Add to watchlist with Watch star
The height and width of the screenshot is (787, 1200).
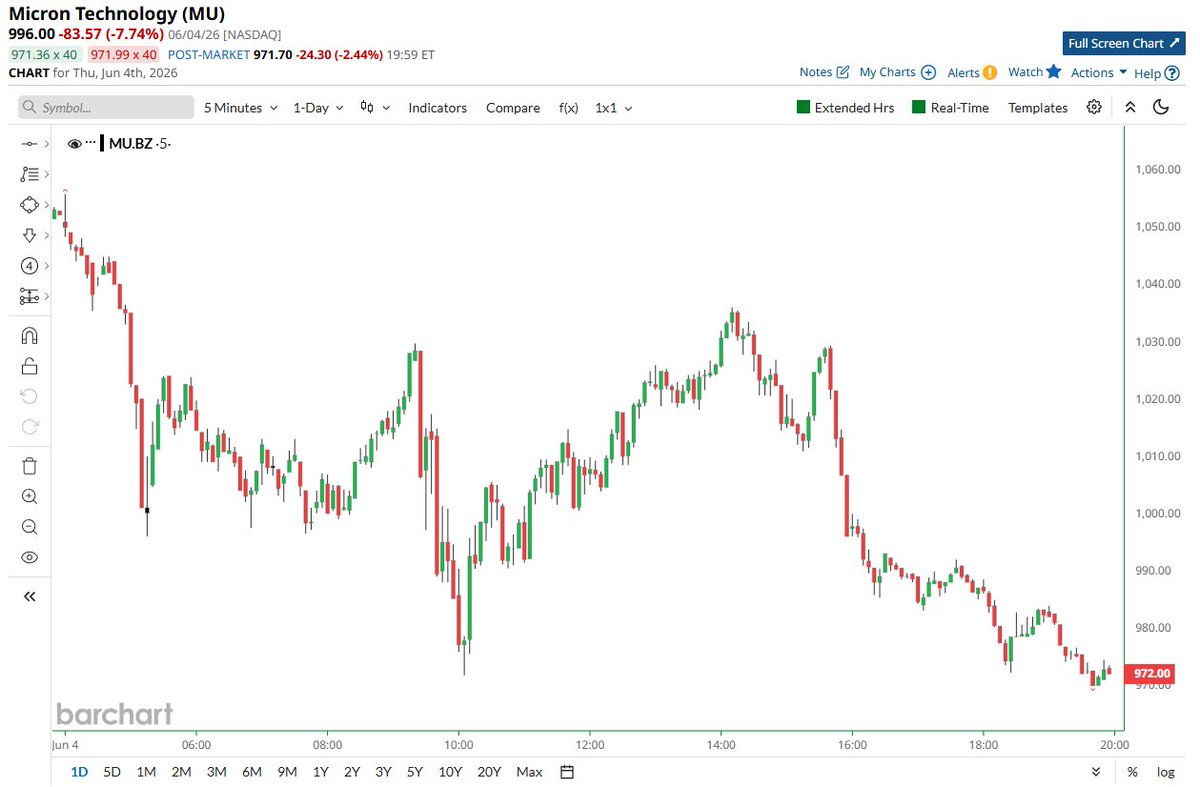click(1034, 72)
